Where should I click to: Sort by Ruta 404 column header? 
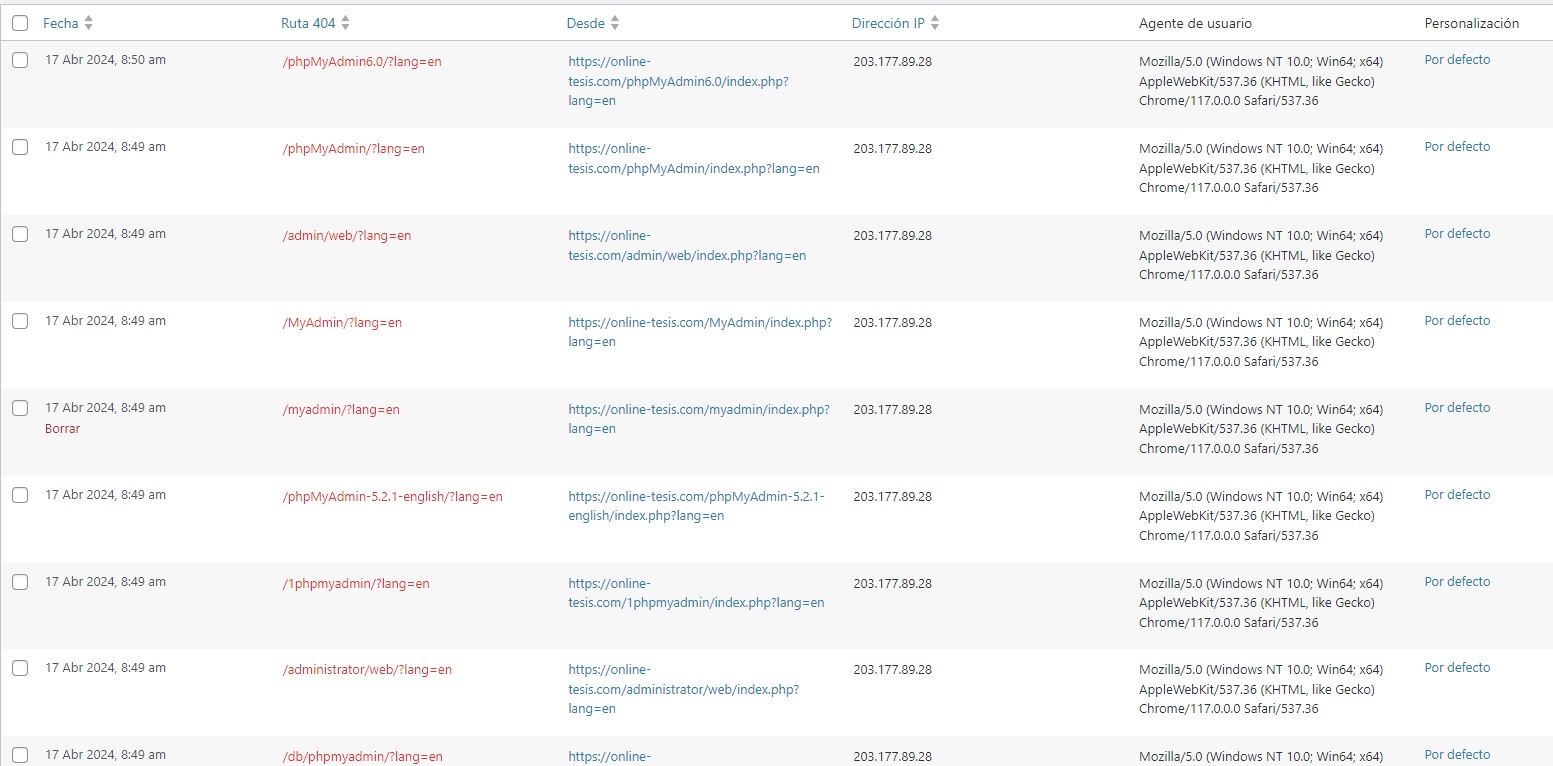[308, 23]
